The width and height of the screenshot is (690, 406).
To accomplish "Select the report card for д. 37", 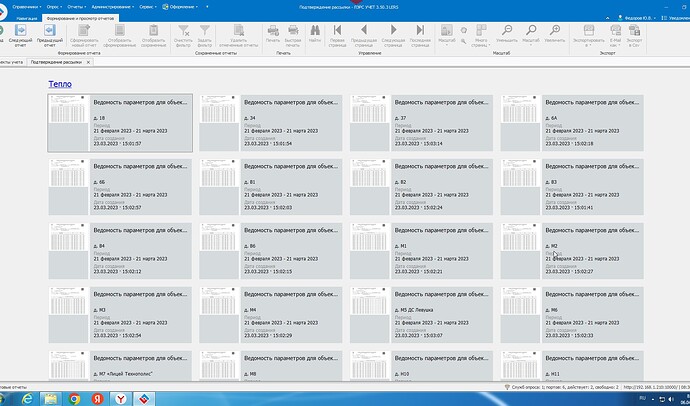I will tap(422, 123).
